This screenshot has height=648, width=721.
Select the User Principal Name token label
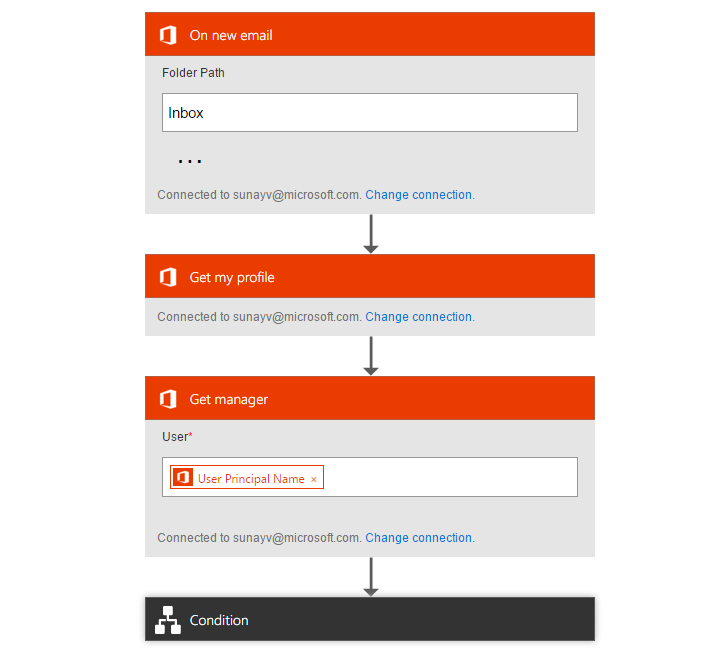251,479
